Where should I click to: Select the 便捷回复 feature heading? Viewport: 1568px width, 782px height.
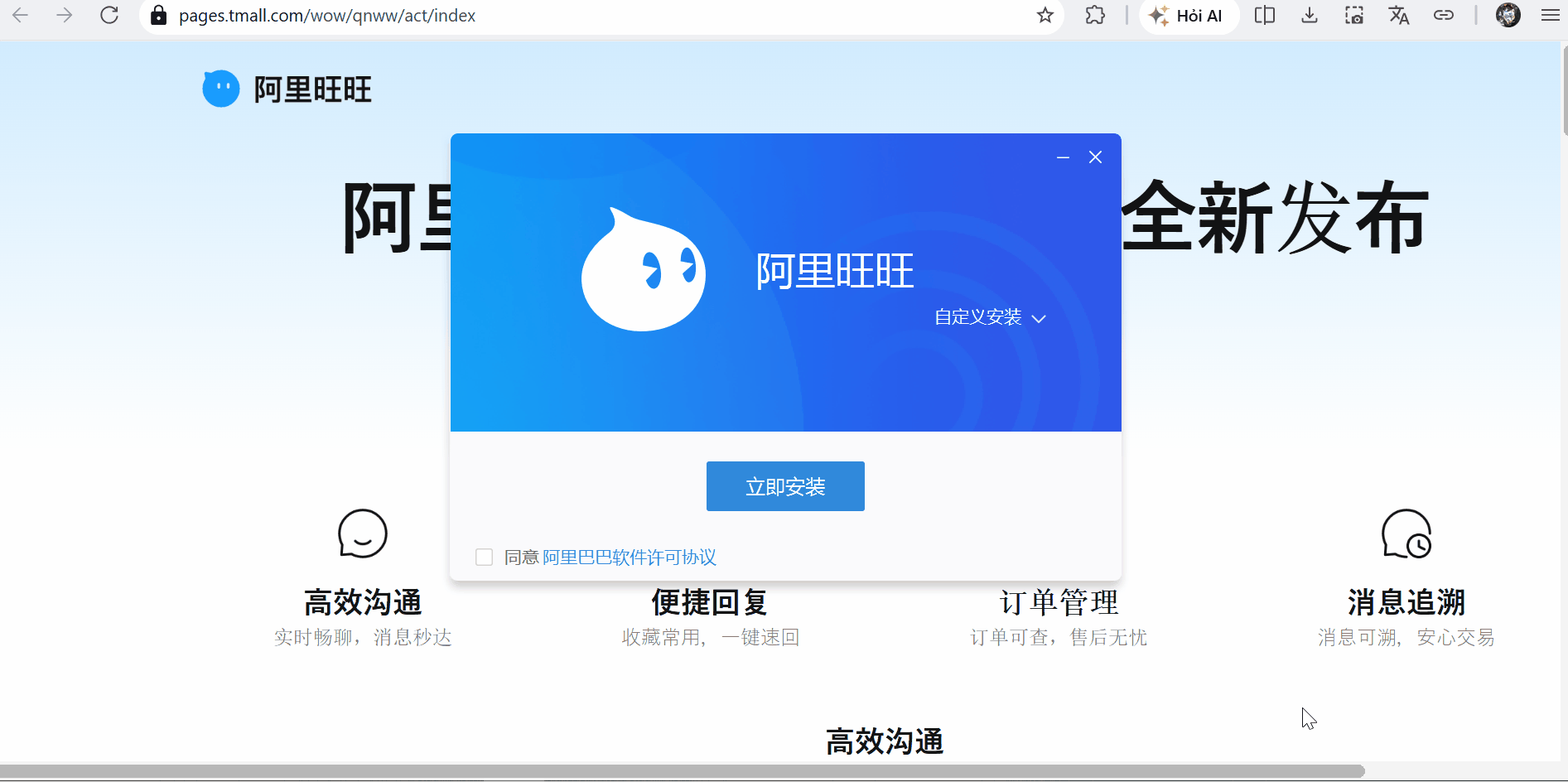click(x=710, y=602)
